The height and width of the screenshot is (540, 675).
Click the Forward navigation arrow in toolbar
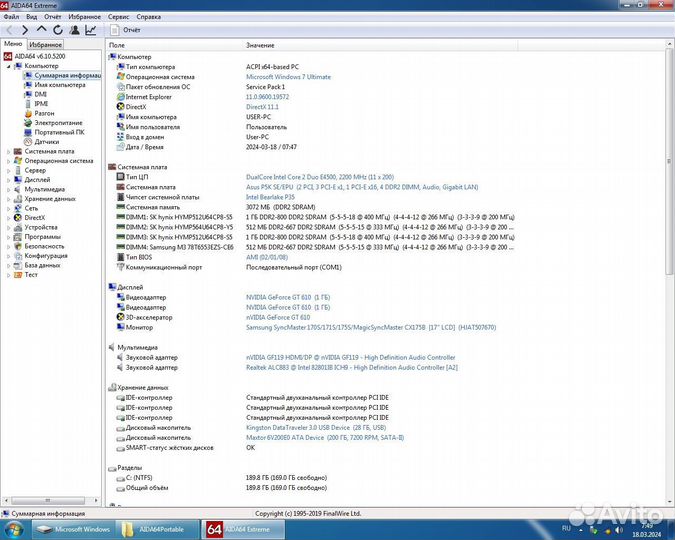(25, 30)
